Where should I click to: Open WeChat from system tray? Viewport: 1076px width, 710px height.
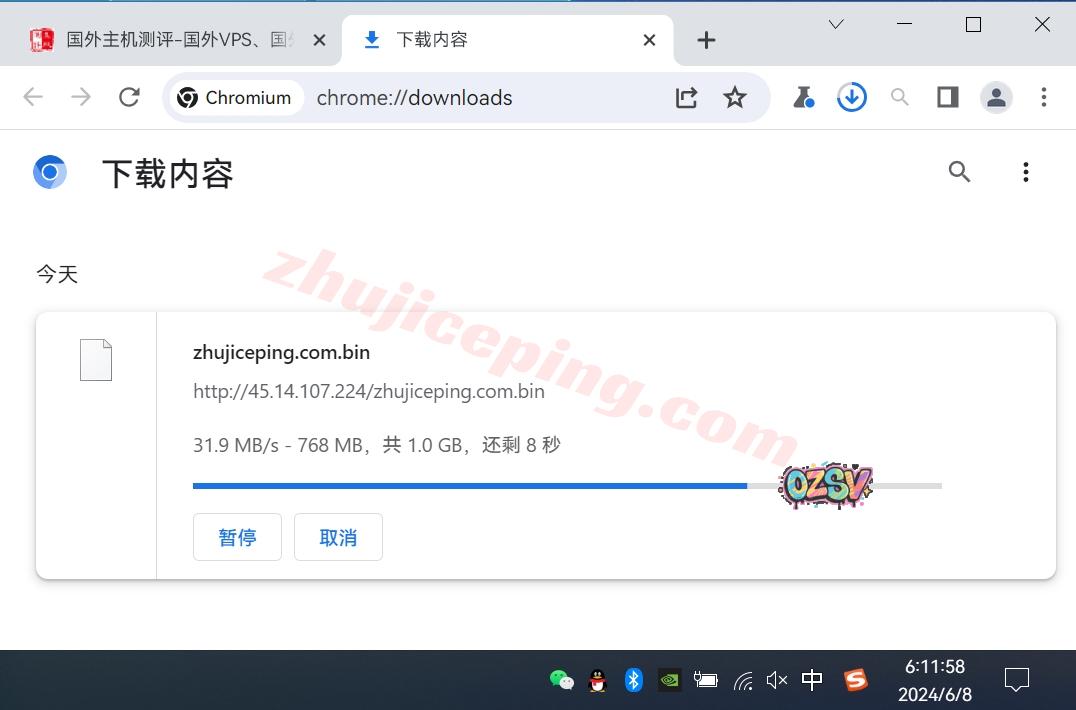coord(562,680)
